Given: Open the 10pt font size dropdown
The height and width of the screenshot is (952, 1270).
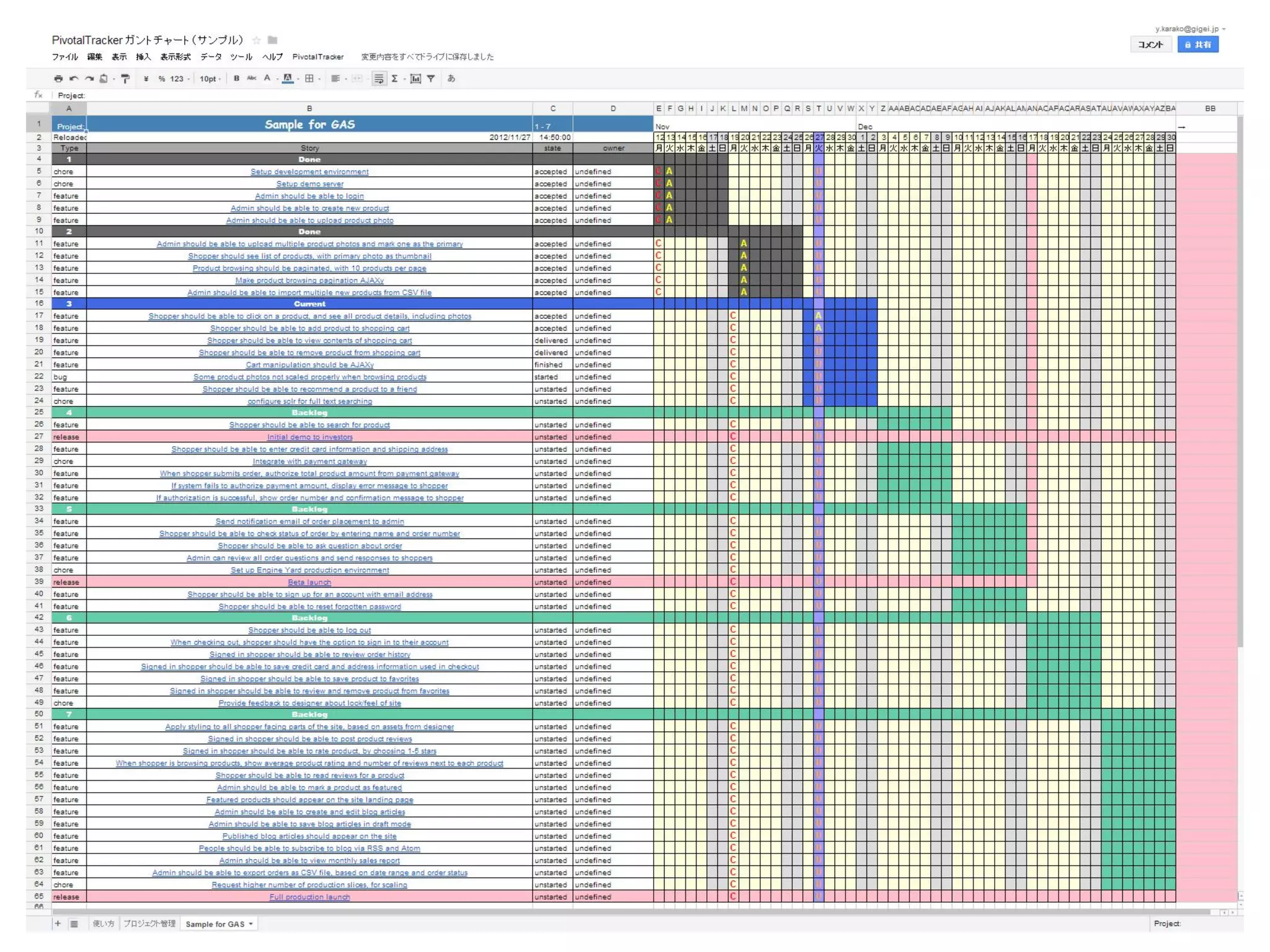Looking at the screenshot, I should coord(210,79).
